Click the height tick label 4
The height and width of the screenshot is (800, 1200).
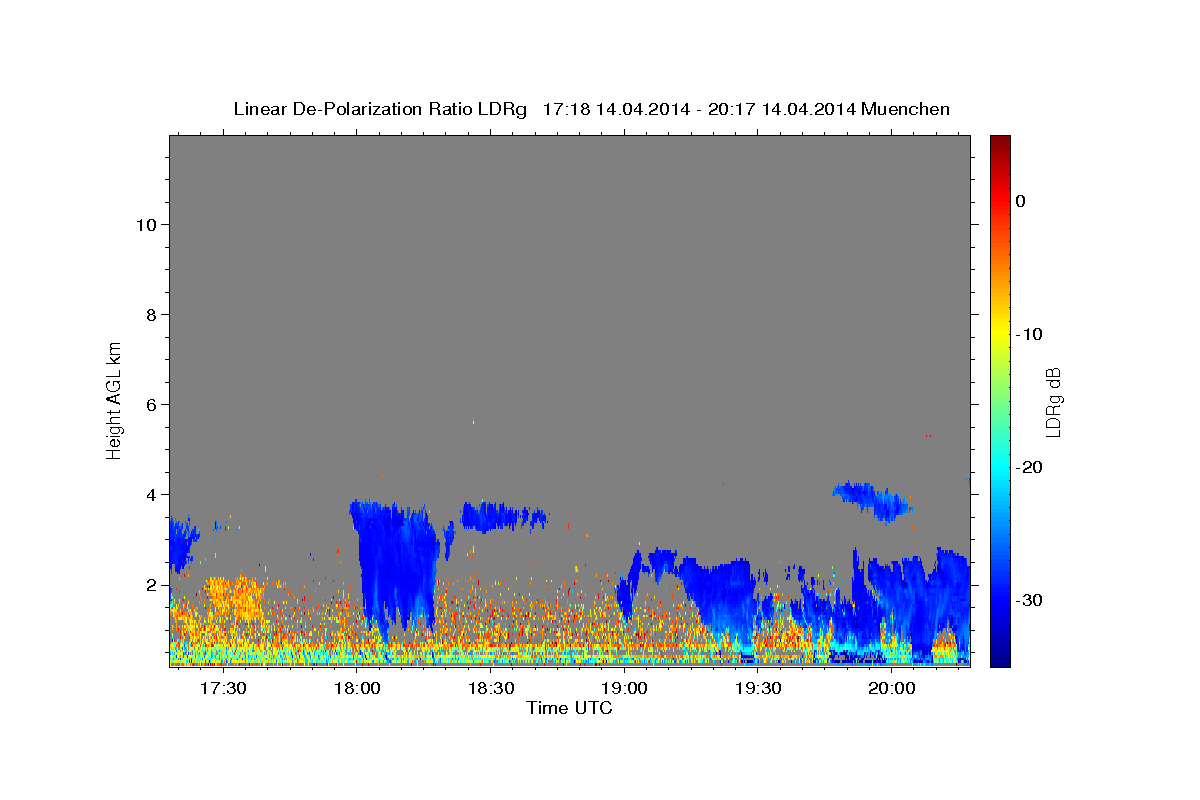click(150, 494)
